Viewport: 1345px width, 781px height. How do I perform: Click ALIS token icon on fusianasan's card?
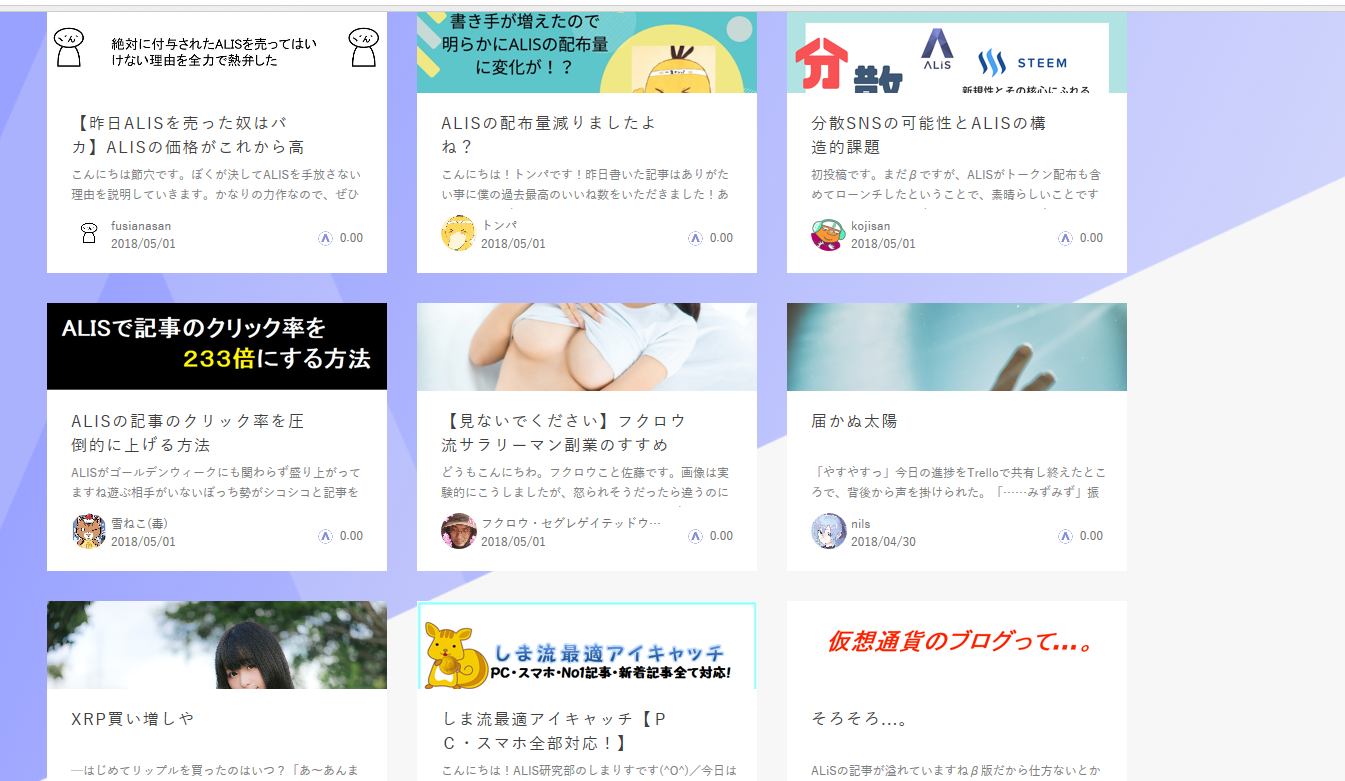325,238
